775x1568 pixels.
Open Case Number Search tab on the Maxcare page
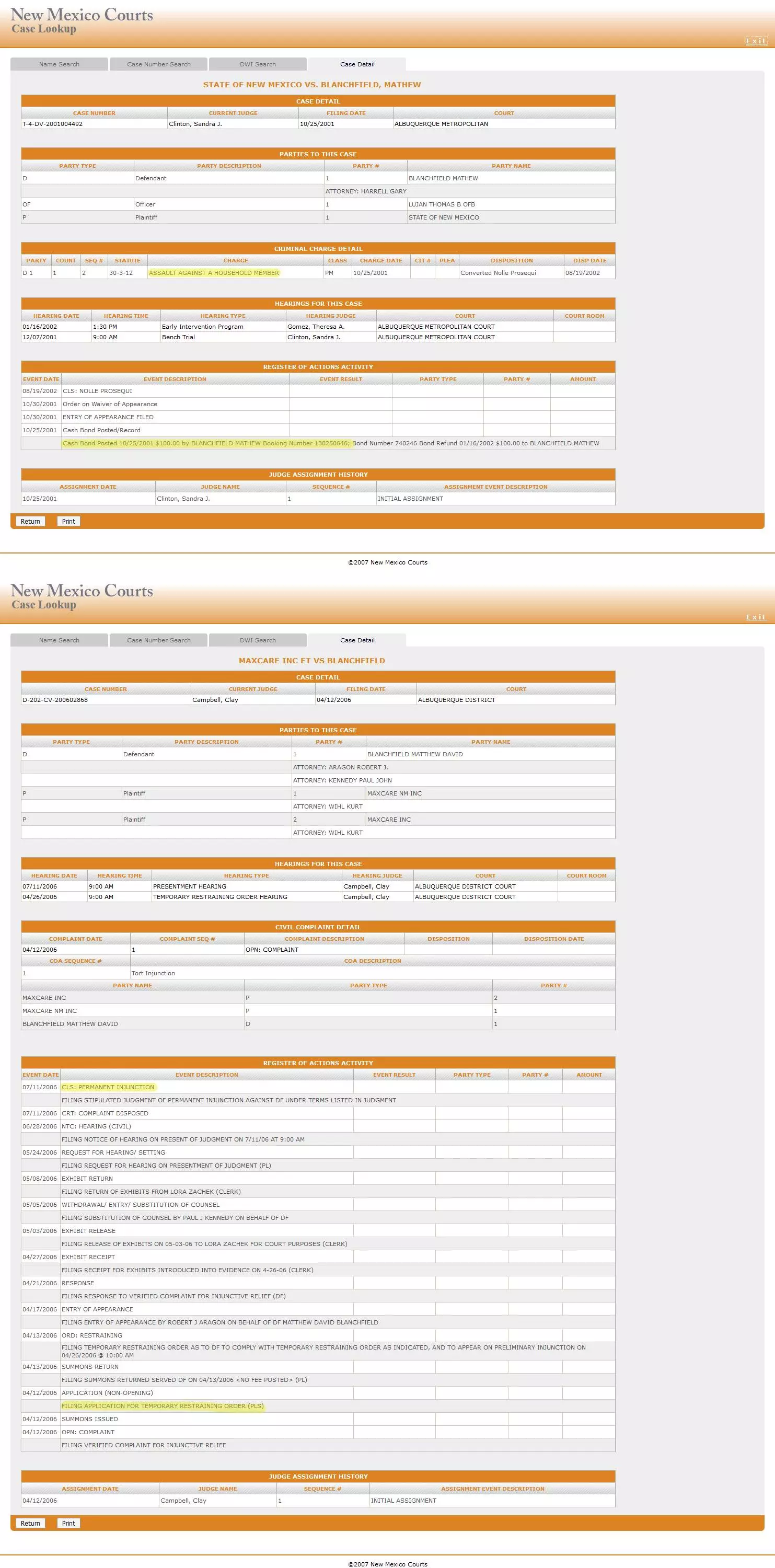coord(158,640)
